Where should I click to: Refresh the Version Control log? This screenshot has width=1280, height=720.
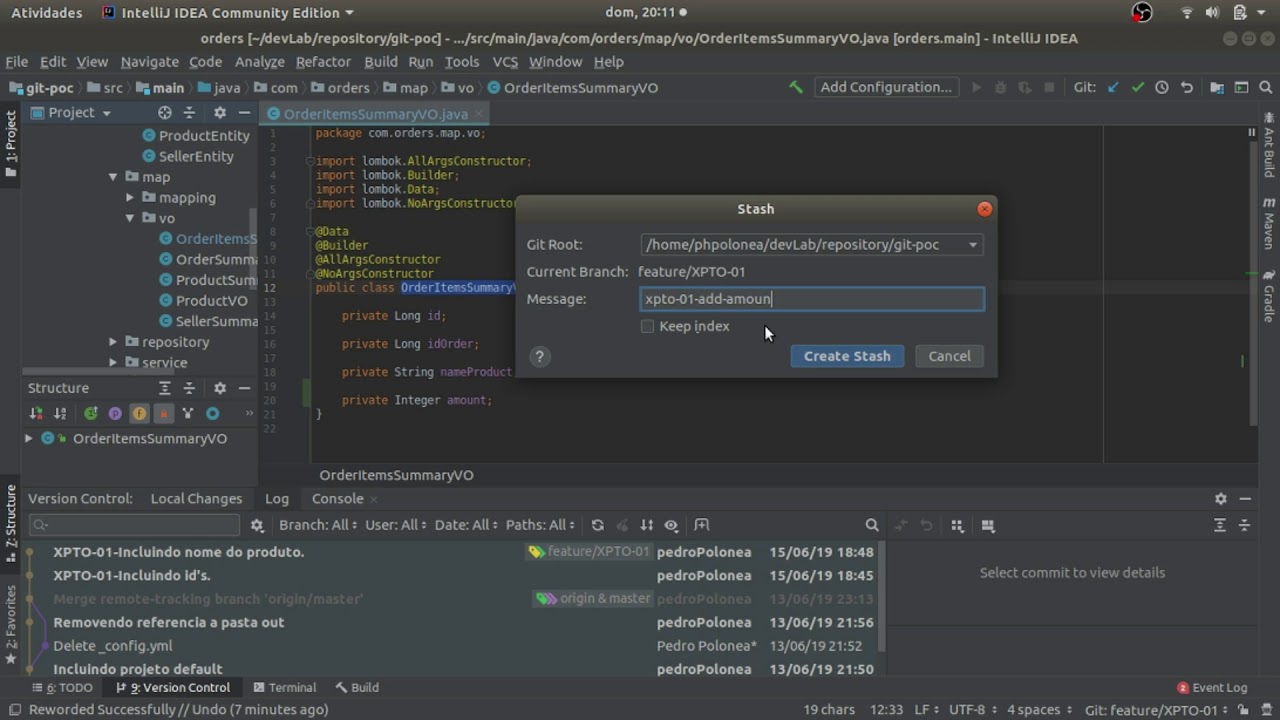click(x=598, y=525)
